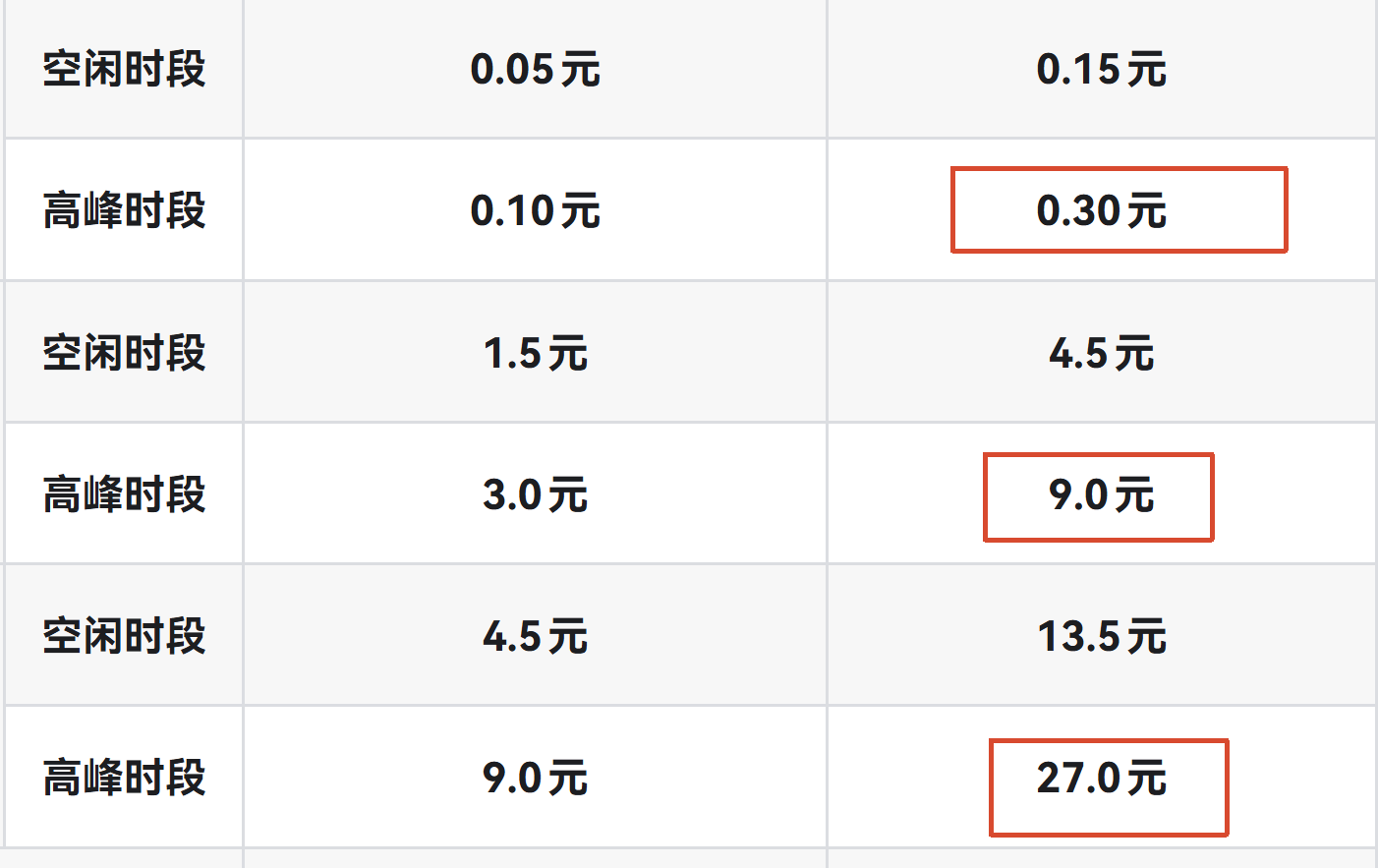Select the 0.05元 price cell
This screenshot has height=868, width=1378.
[535, 70]
